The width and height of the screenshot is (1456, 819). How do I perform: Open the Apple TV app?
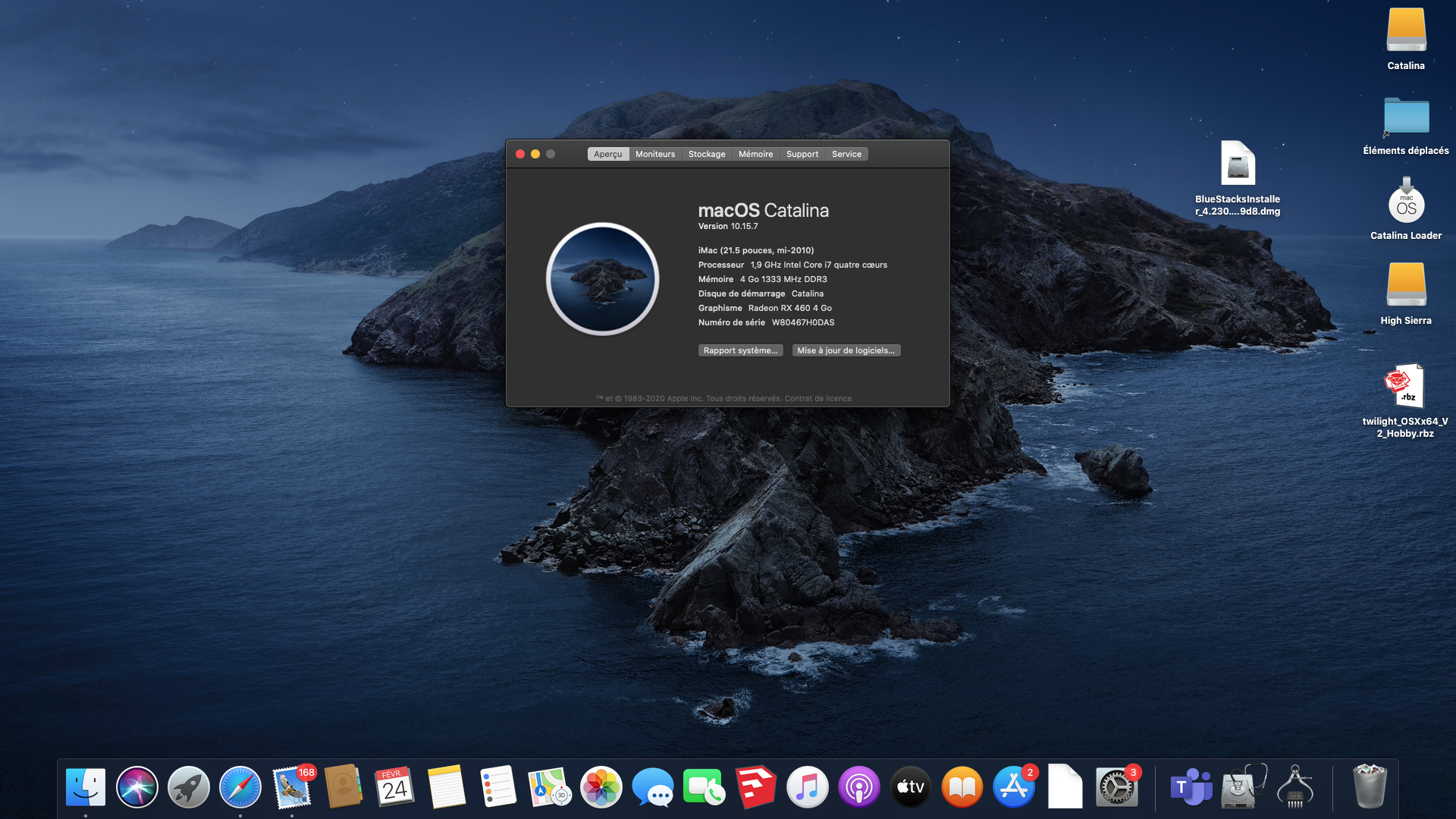tap(910, 787)
